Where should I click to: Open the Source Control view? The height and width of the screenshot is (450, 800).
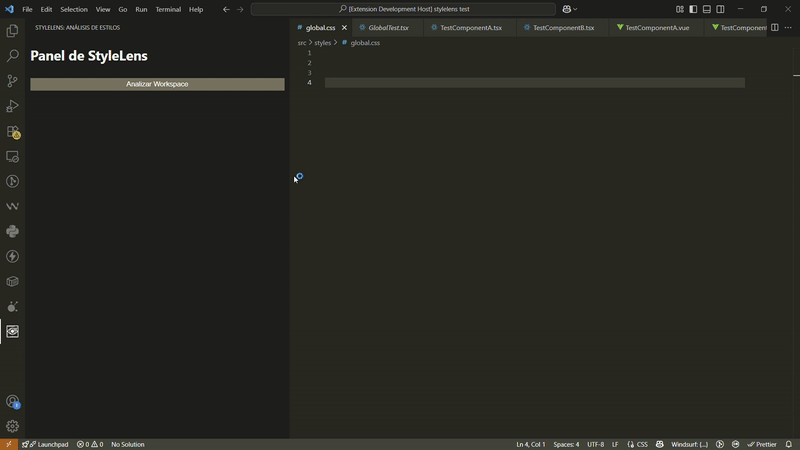click(x=12, y=81)
